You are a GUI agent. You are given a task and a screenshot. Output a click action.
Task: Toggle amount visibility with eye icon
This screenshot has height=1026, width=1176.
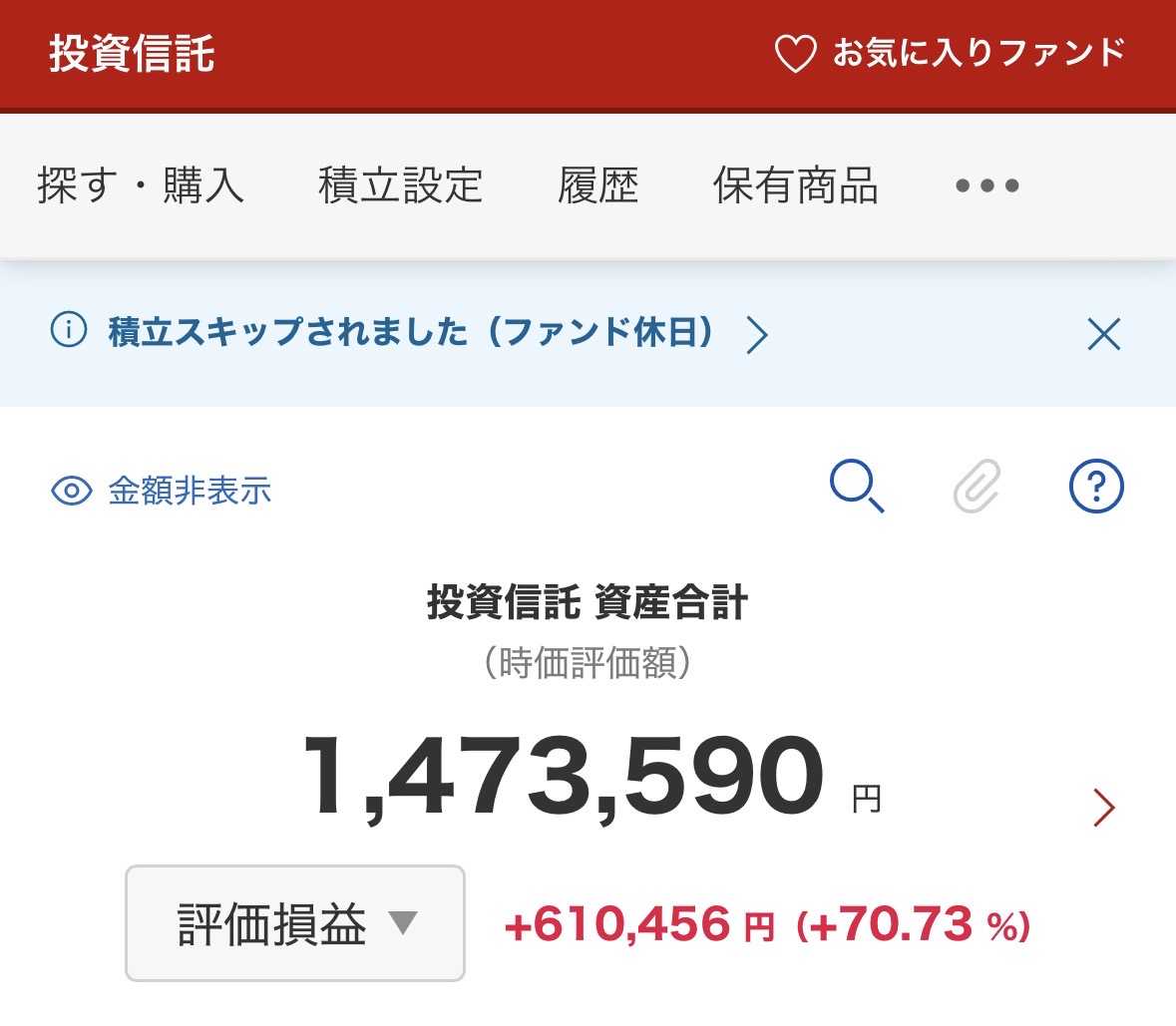click(71, 491)
